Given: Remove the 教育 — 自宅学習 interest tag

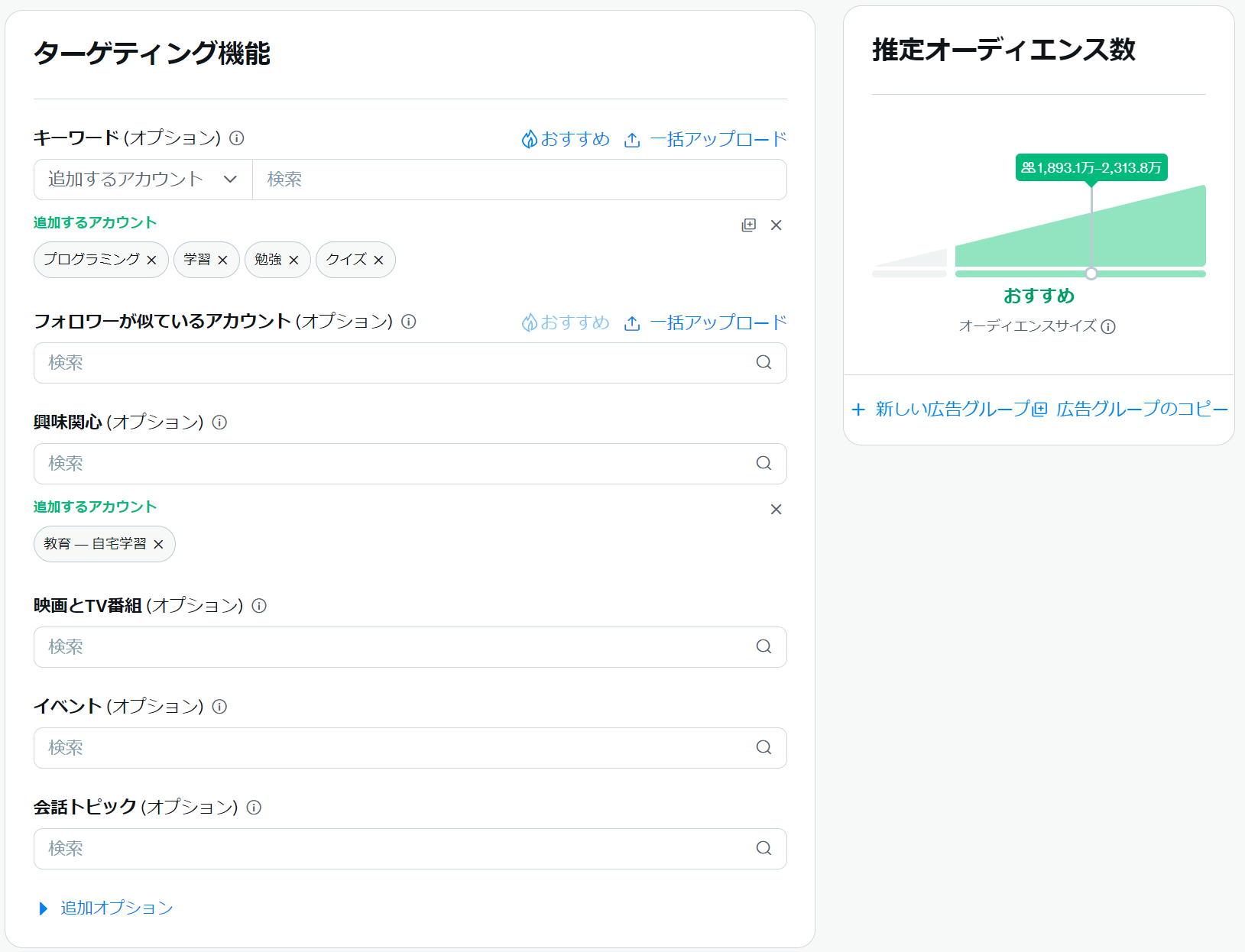Looking at the screenshot, I should (x=158, y=545).
